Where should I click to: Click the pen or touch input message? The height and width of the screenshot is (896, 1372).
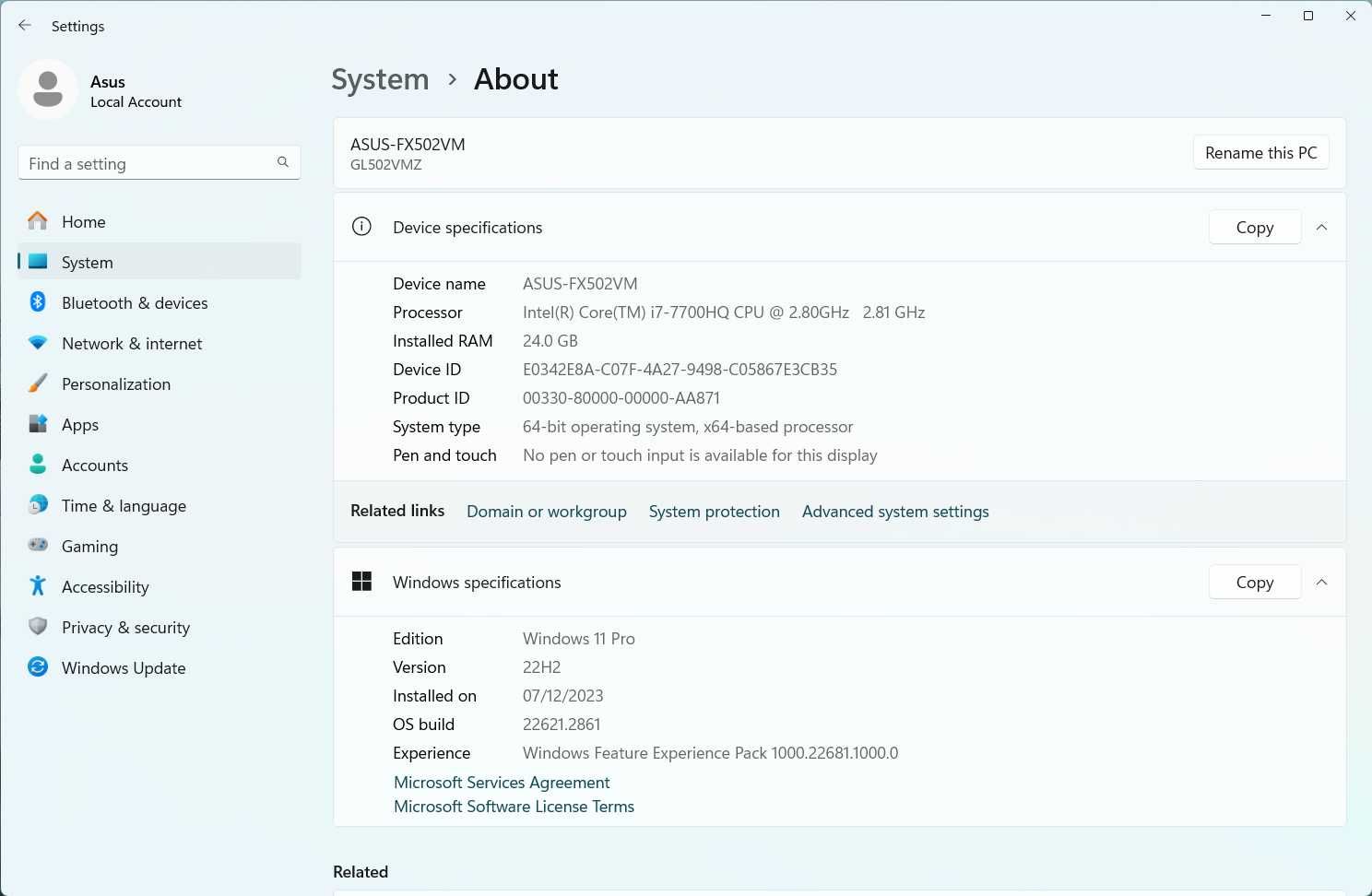(700, 454)
